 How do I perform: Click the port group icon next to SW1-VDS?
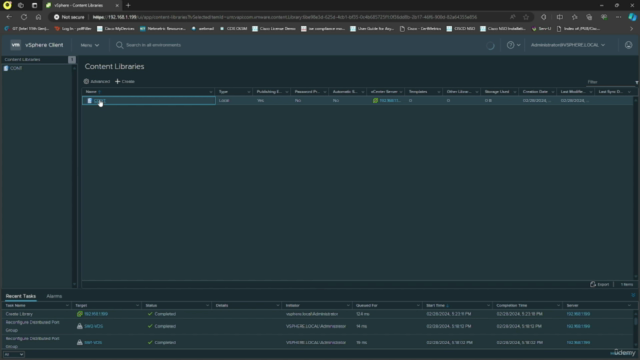pos(80,342)
